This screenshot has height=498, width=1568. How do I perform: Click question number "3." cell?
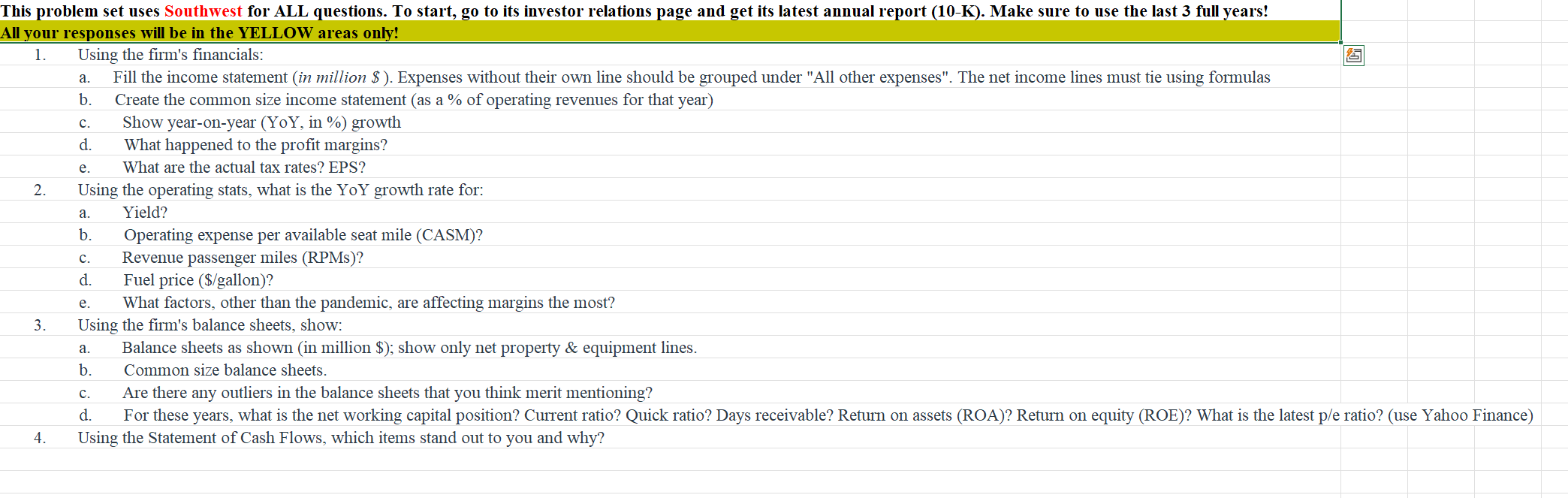tap(40, 325)
